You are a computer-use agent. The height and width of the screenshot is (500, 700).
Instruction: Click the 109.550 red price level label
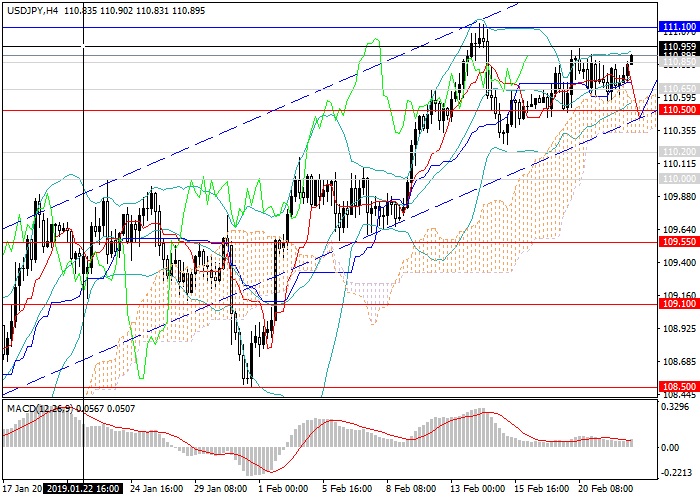(679, 242)
